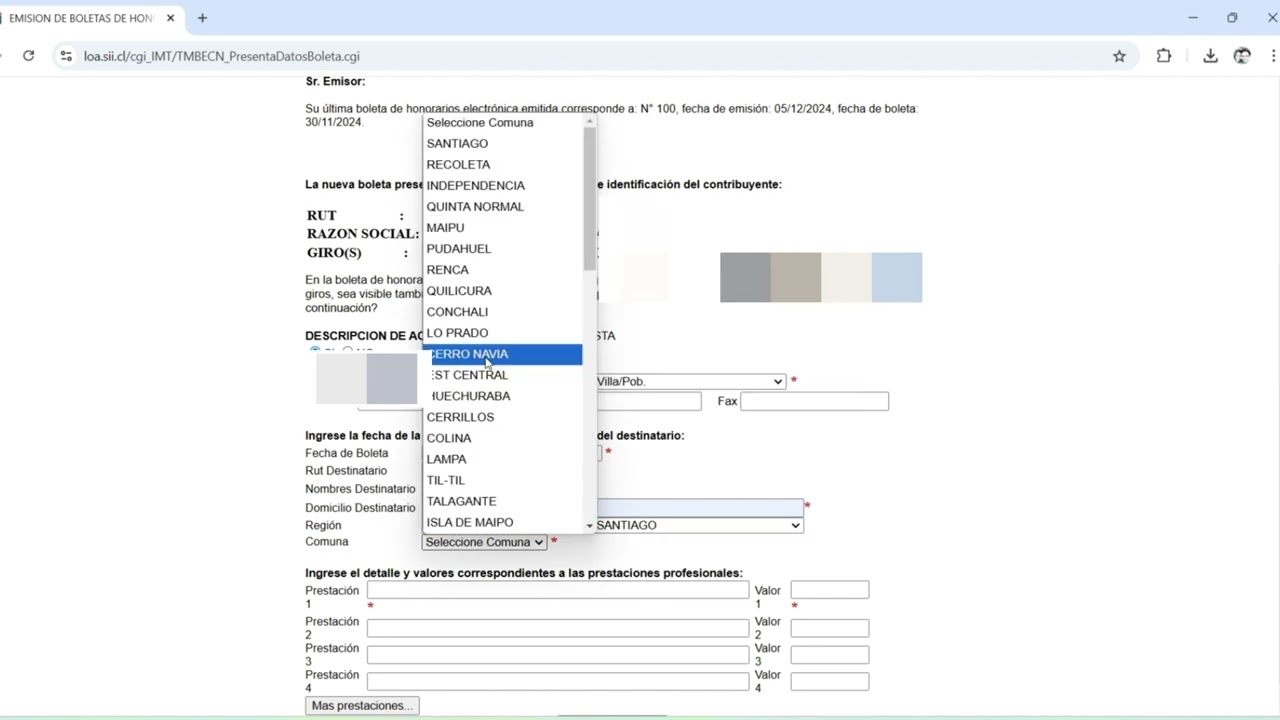The width and height of the screenshot is (1280, 720).
Task: Select TALAGANTE from the comuna list
Action: [503, 501]
